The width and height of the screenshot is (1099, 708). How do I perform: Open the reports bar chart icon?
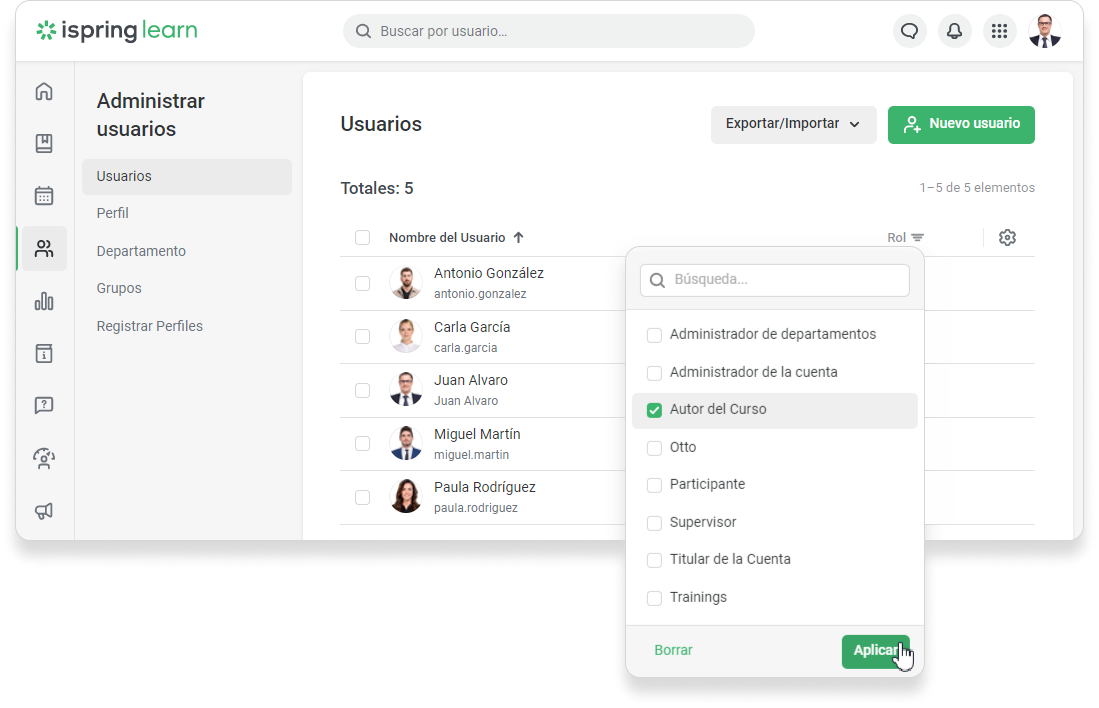(x=44, y=301)
